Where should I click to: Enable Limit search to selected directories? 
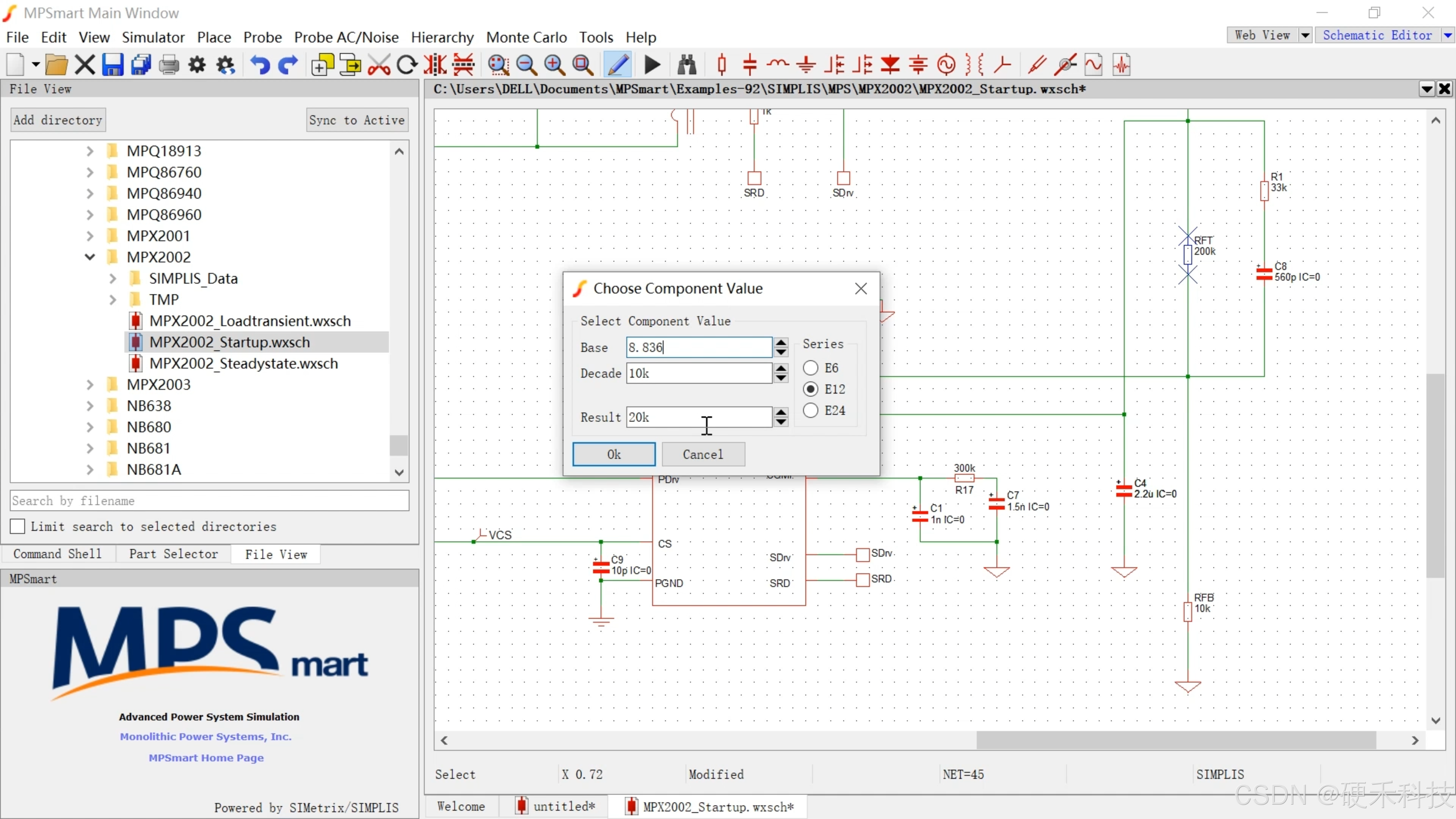click(18, 526)
